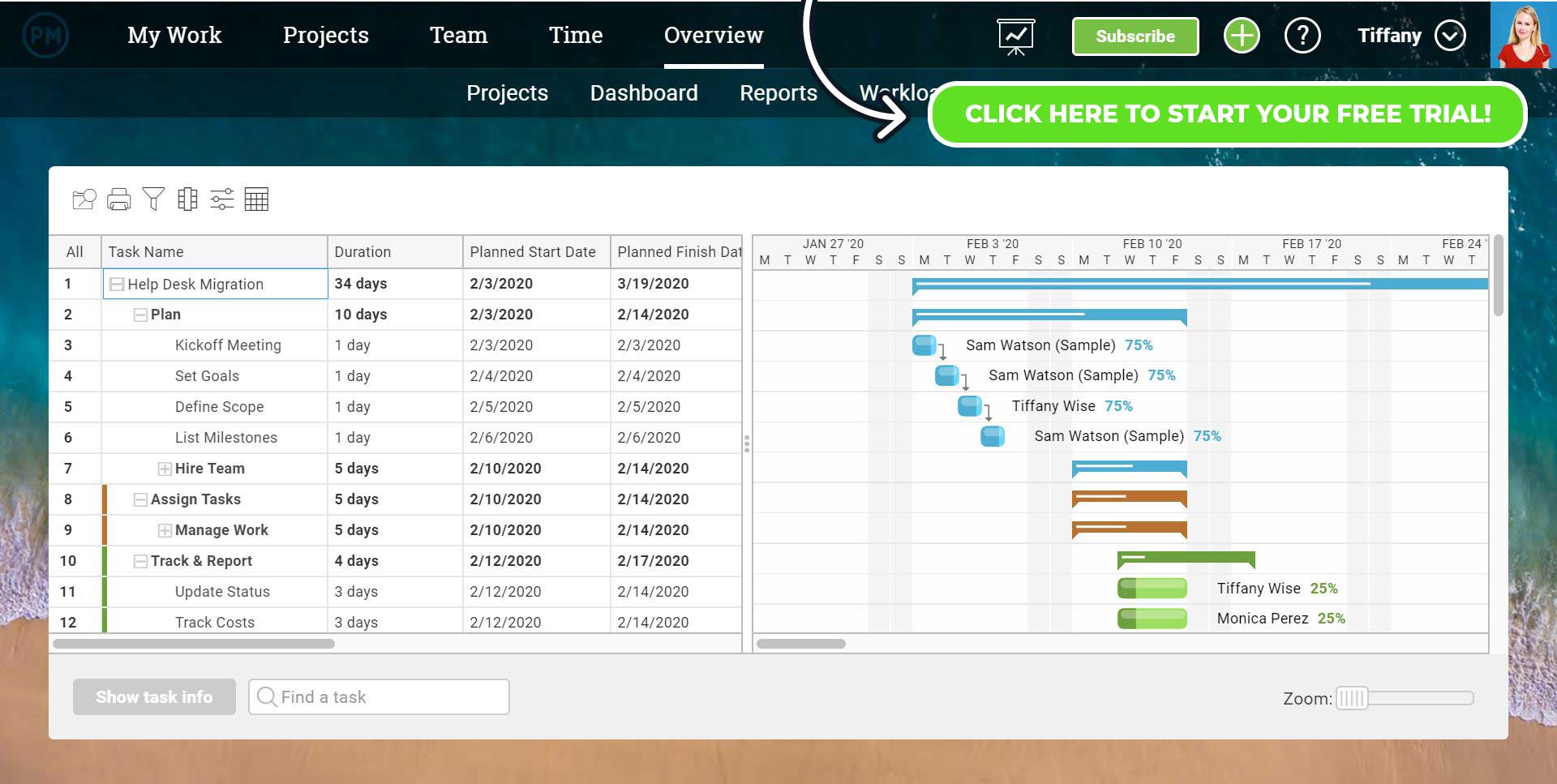Switch to the Time tab
The image size is (1557, 784).
click(576, 36)
